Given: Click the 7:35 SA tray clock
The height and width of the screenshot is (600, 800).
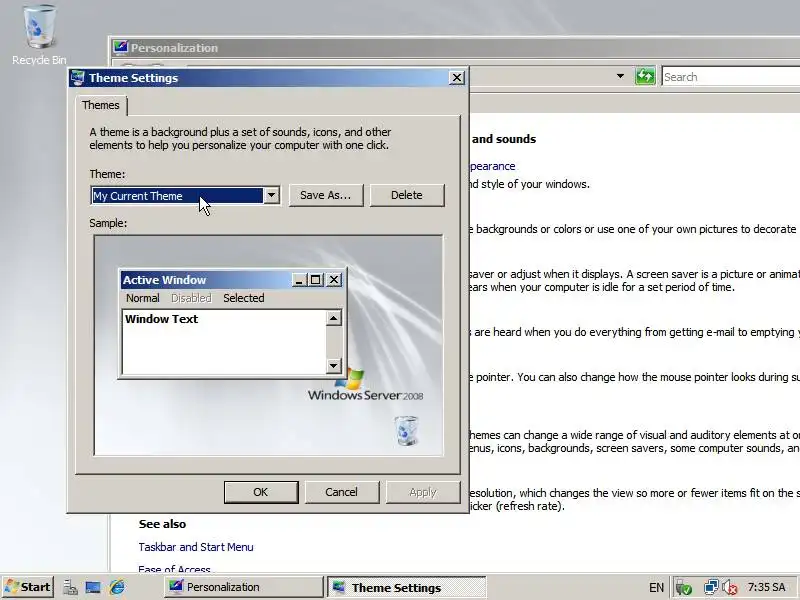Looking at the screenshot, I should click(767, 587).
